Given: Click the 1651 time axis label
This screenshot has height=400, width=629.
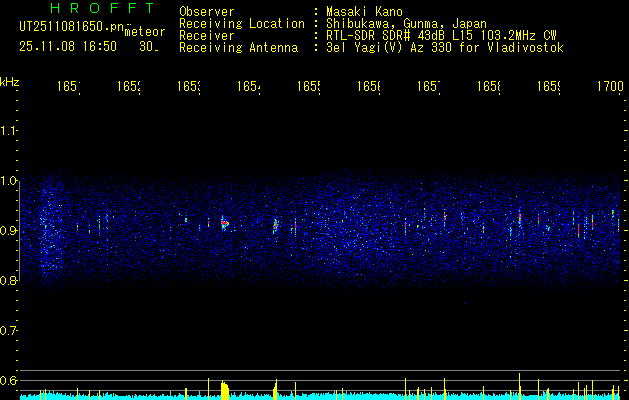Looking at the screenshot, I should [69, 86].
